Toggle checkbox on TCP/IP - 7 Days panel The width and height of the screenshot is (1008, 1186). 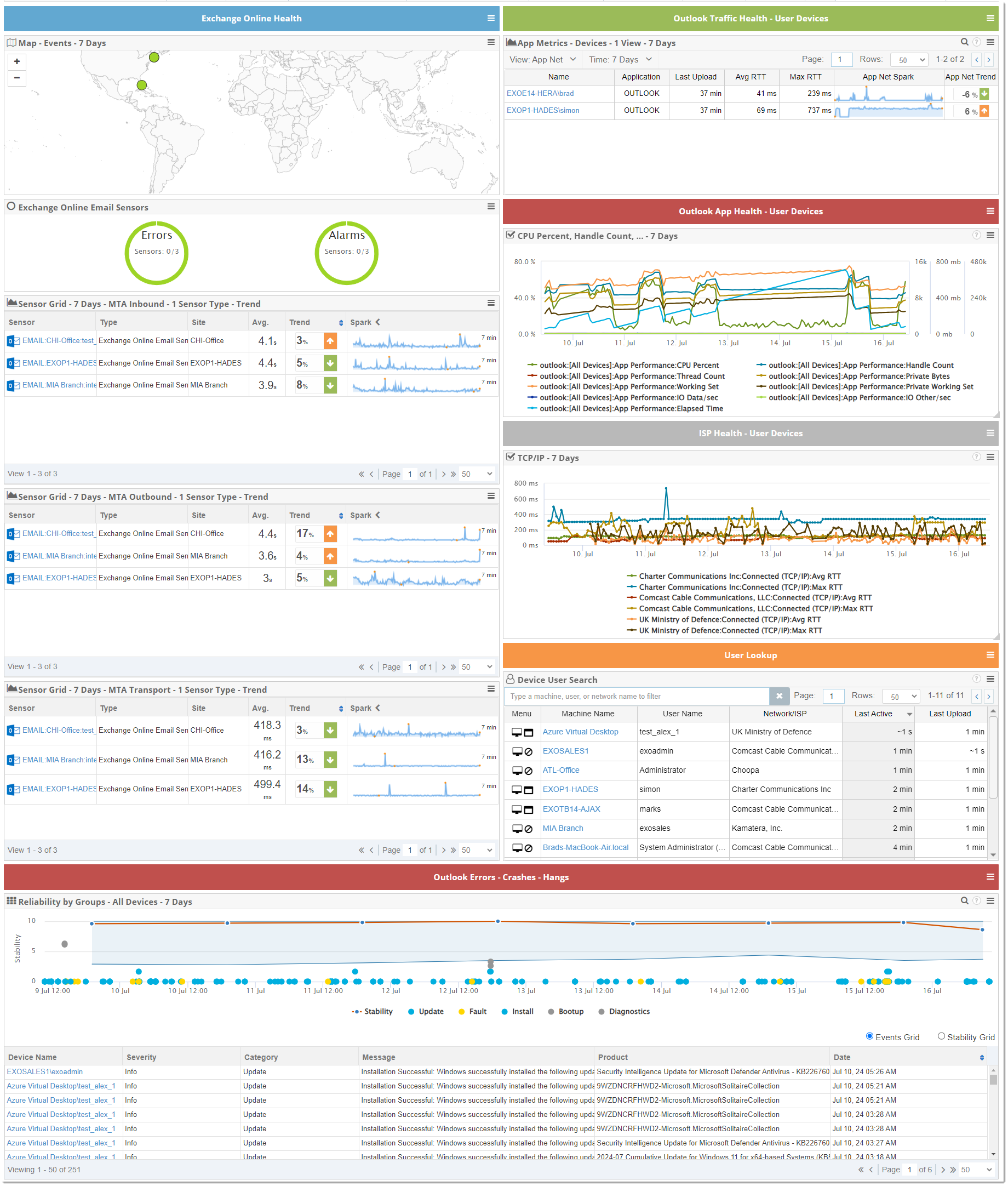pos(510,457)
